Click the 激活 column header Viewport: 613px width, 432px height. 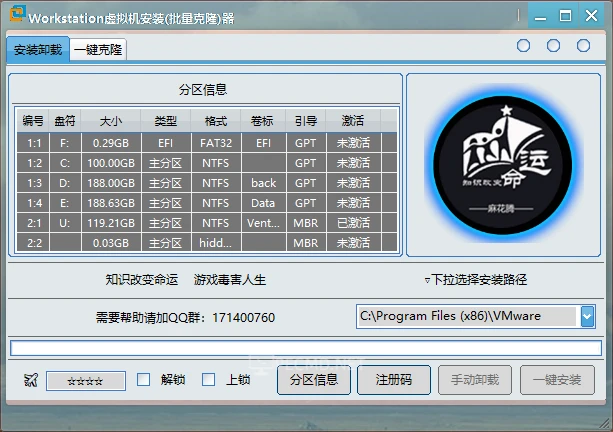(353, 121)
